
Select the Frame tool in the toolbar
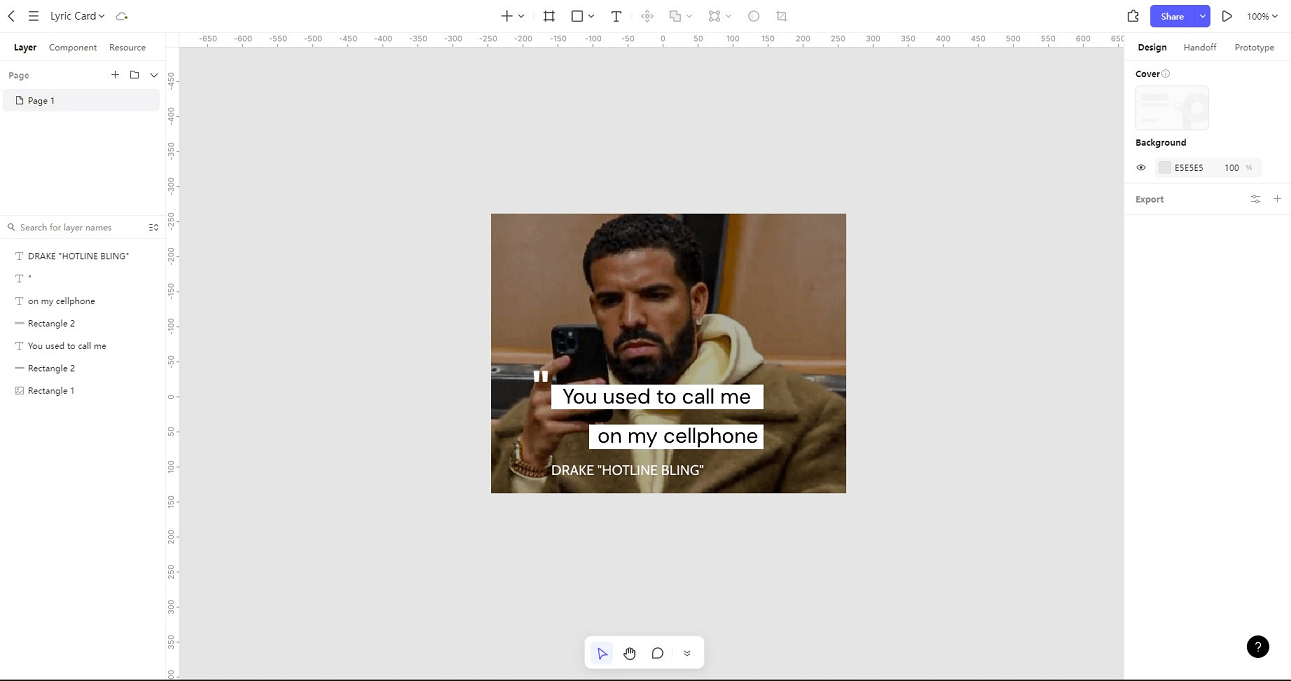coord(549,16)
